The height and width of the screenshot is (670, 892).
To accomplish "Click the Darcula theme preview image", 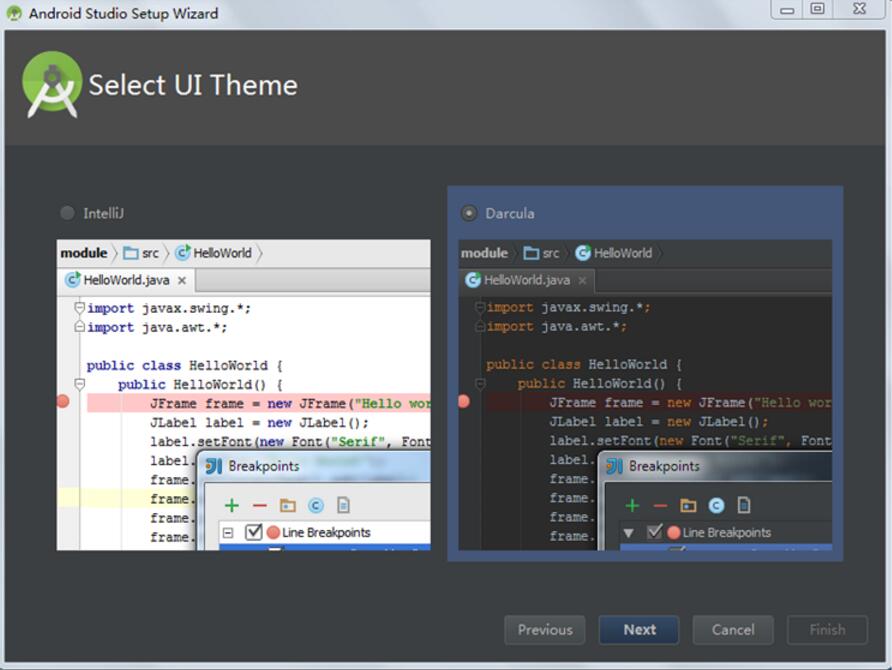I will [x=645, y=395].
